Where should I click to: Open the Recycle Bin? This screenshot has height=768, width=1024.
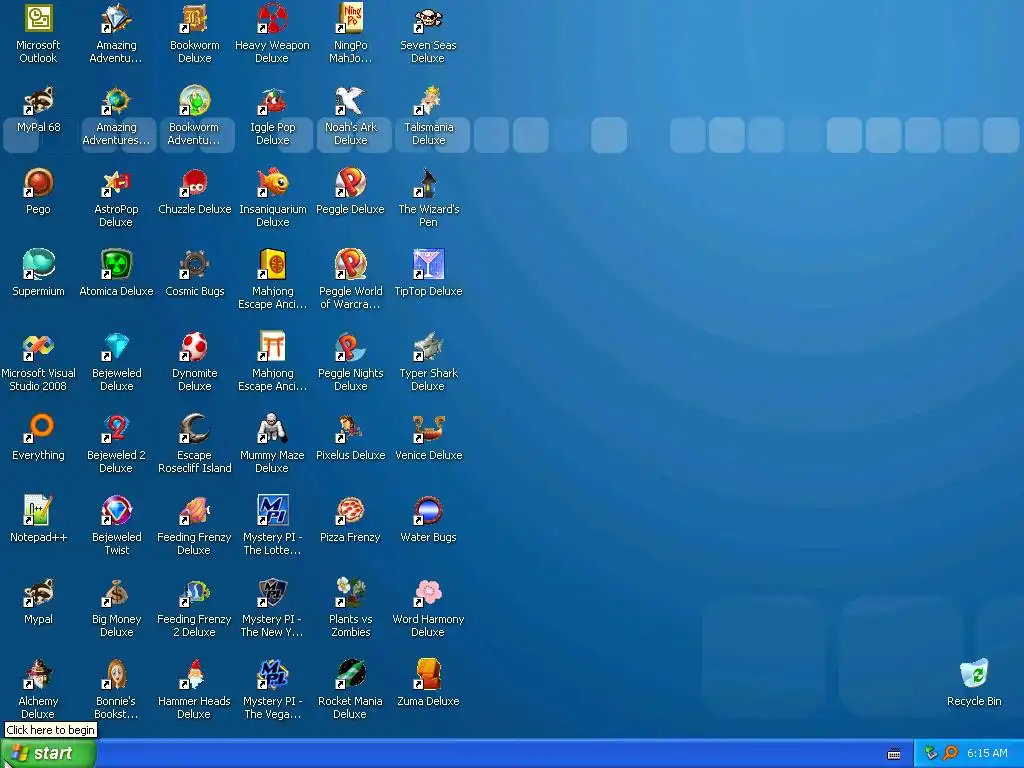click(x=974, y=674)
